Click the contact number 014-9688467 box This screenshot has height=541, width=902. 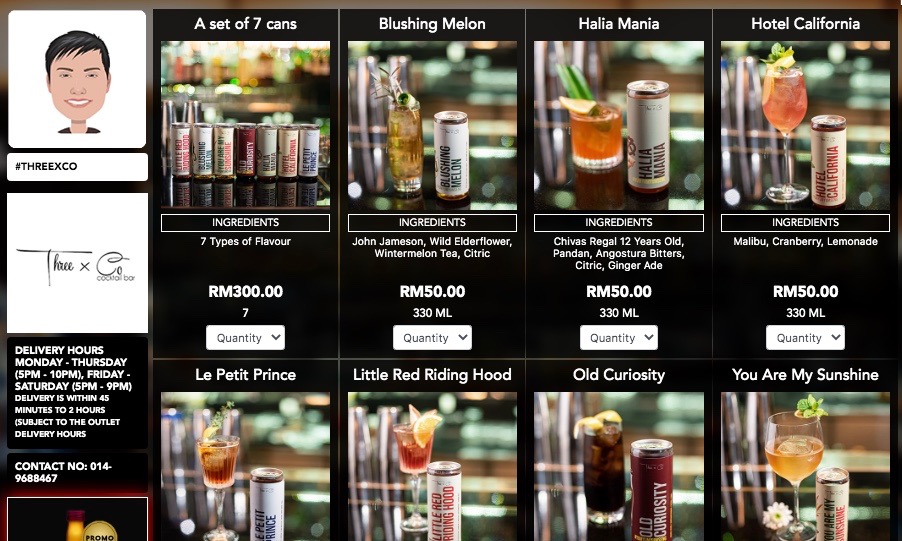point(77,473)
